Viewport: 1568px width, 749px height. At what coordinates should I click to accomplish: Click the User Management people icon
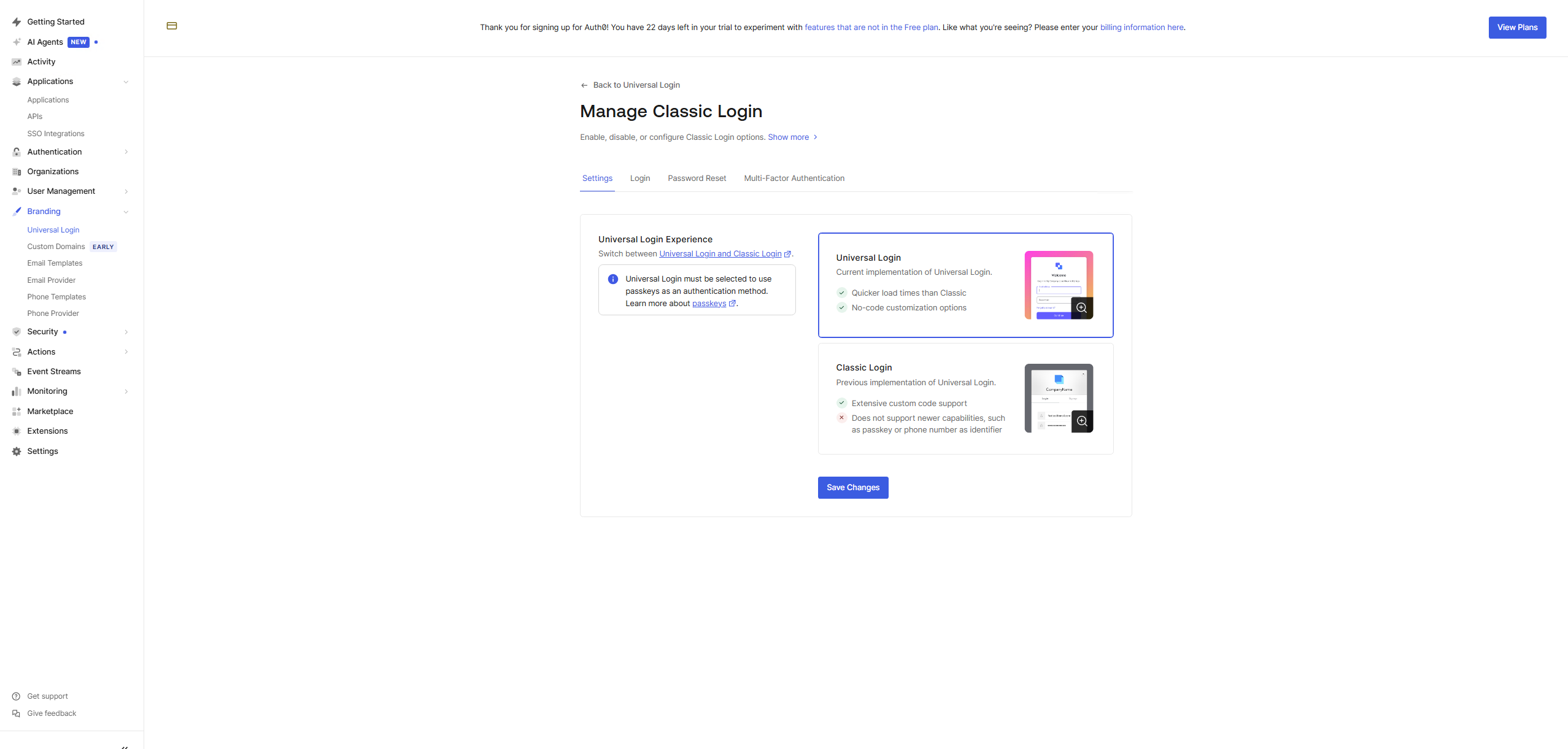pos(17,191)
